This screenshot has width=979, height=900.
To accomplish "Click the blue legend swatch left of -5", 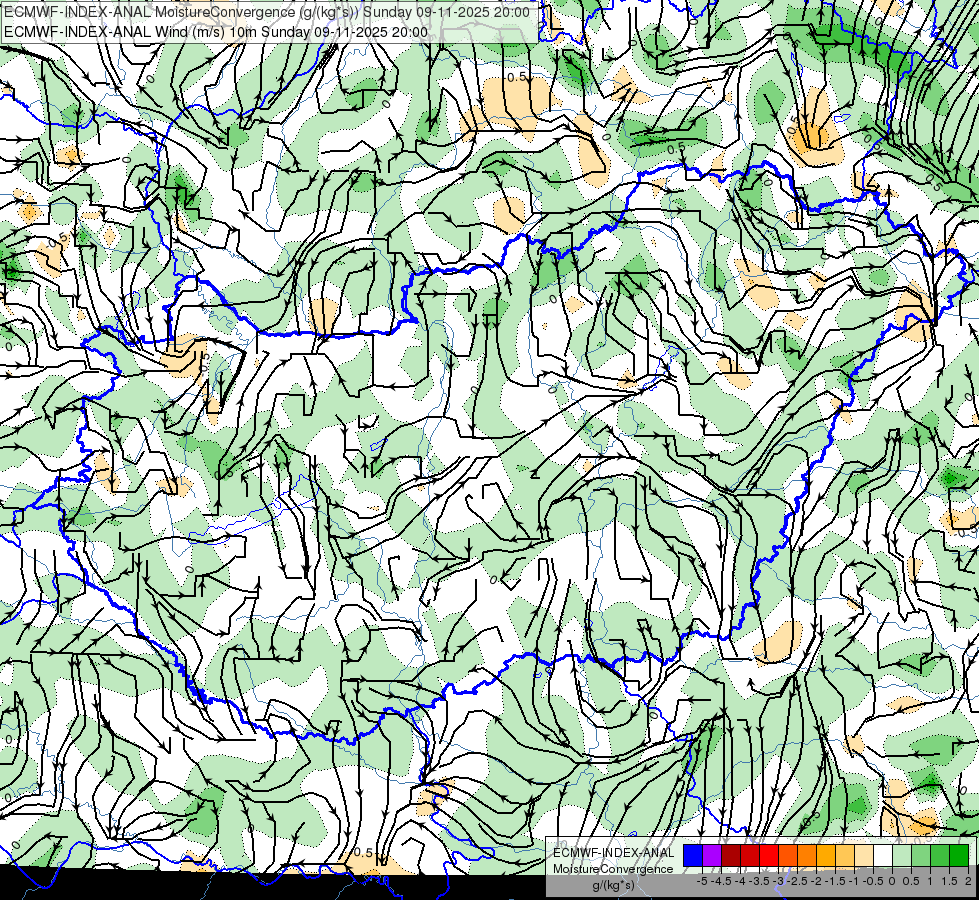I will tap(693, 856).
